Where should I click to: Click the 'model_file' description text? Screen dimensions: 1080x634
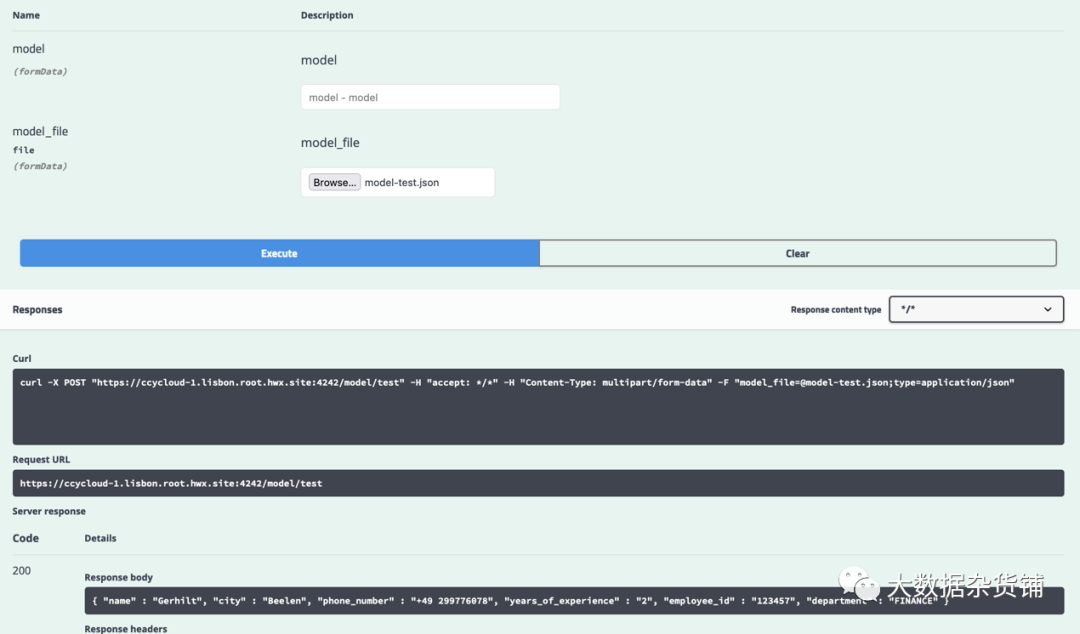pos(330,143)
